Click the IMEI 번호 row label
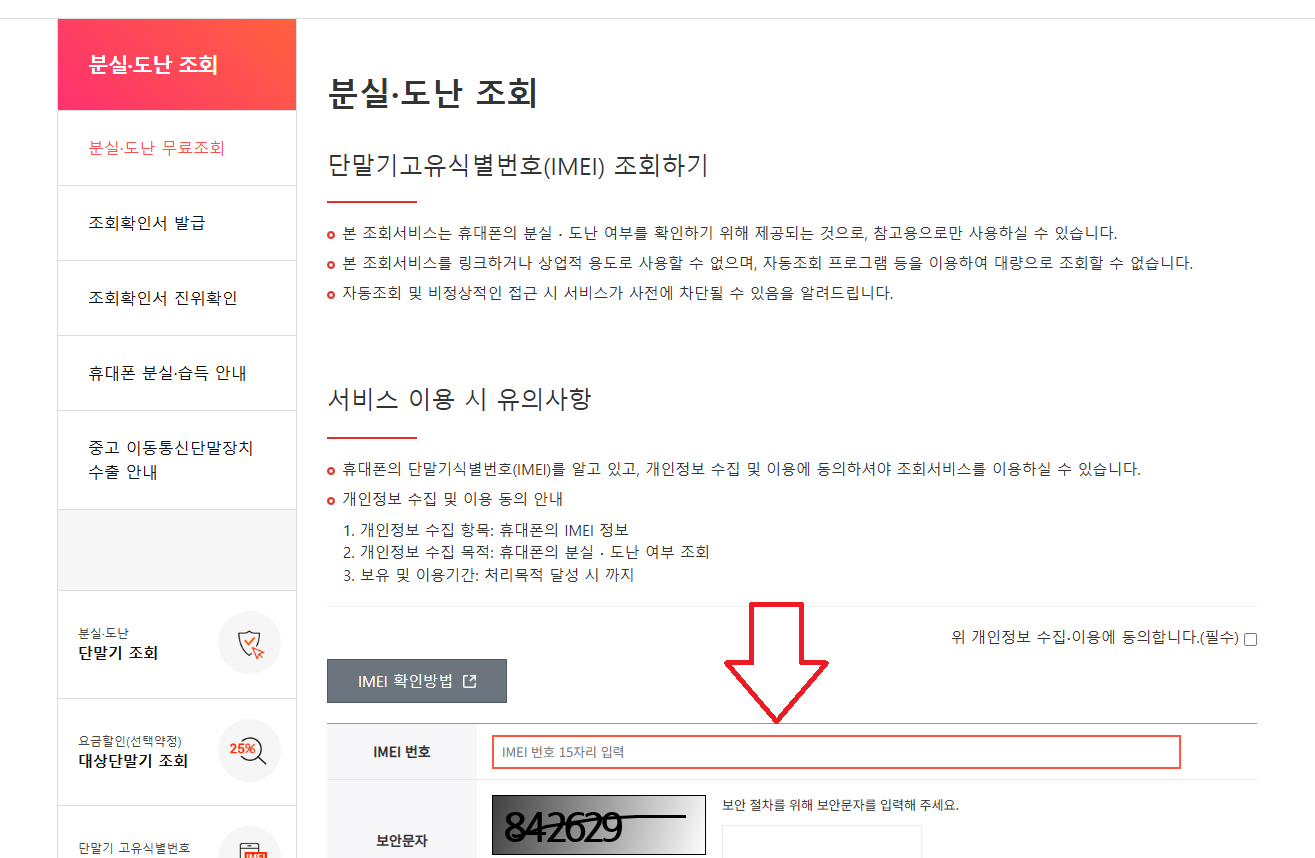This screenshot has width=1315, height=858. point(404,752)
